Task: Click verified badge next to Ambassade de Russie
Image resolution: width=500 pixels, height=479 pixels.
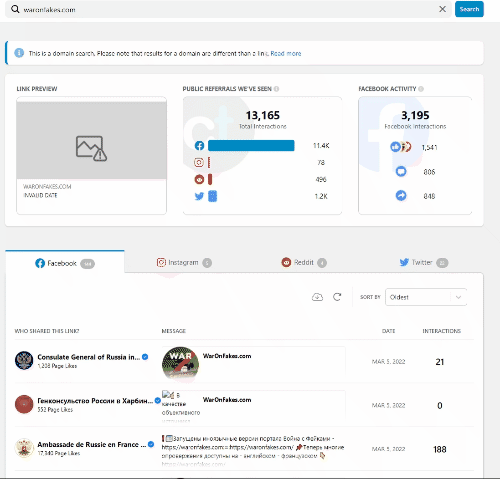Action: pos(151,444)
